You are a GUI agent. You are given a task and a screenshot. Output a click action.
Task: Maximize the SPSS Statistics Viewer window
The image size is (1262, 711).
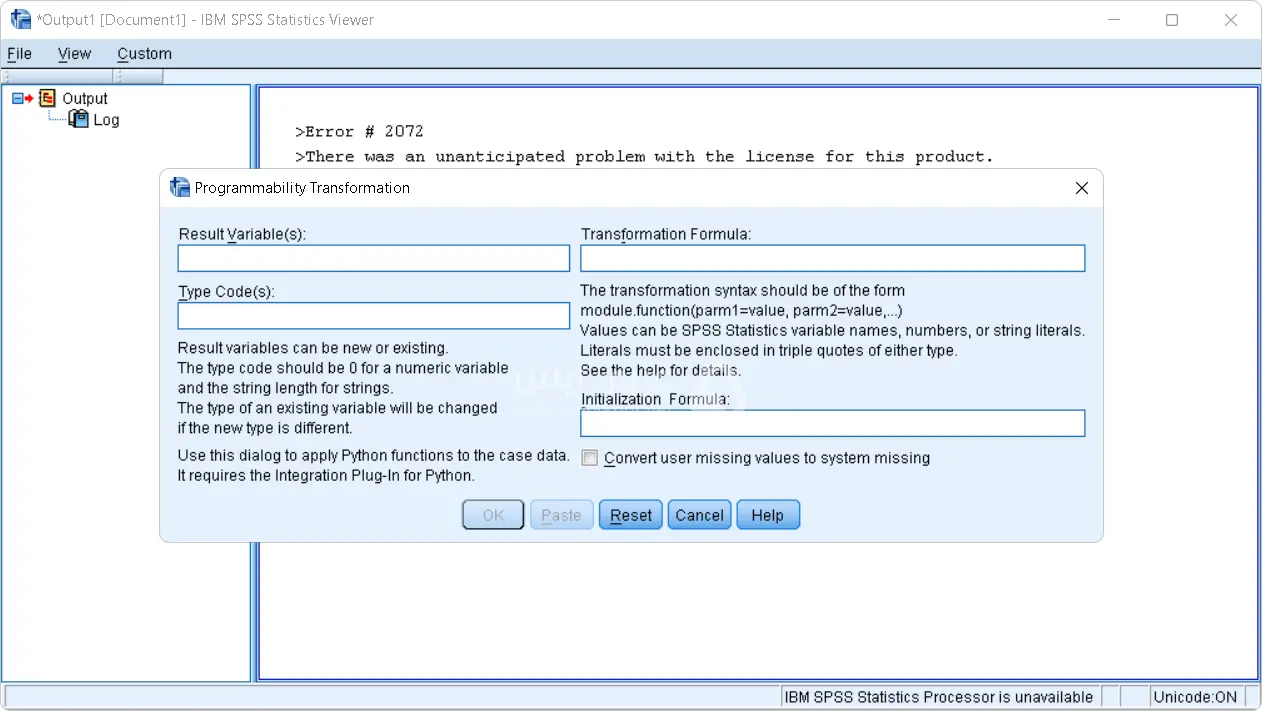[x=1172, y=20]
